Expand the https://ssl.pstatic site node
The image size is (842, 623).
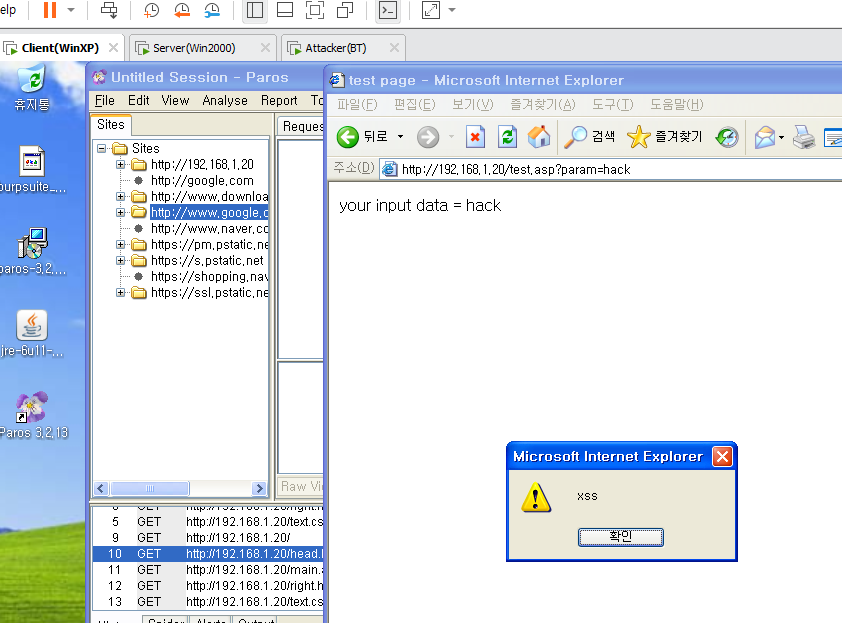click(121, 293)
